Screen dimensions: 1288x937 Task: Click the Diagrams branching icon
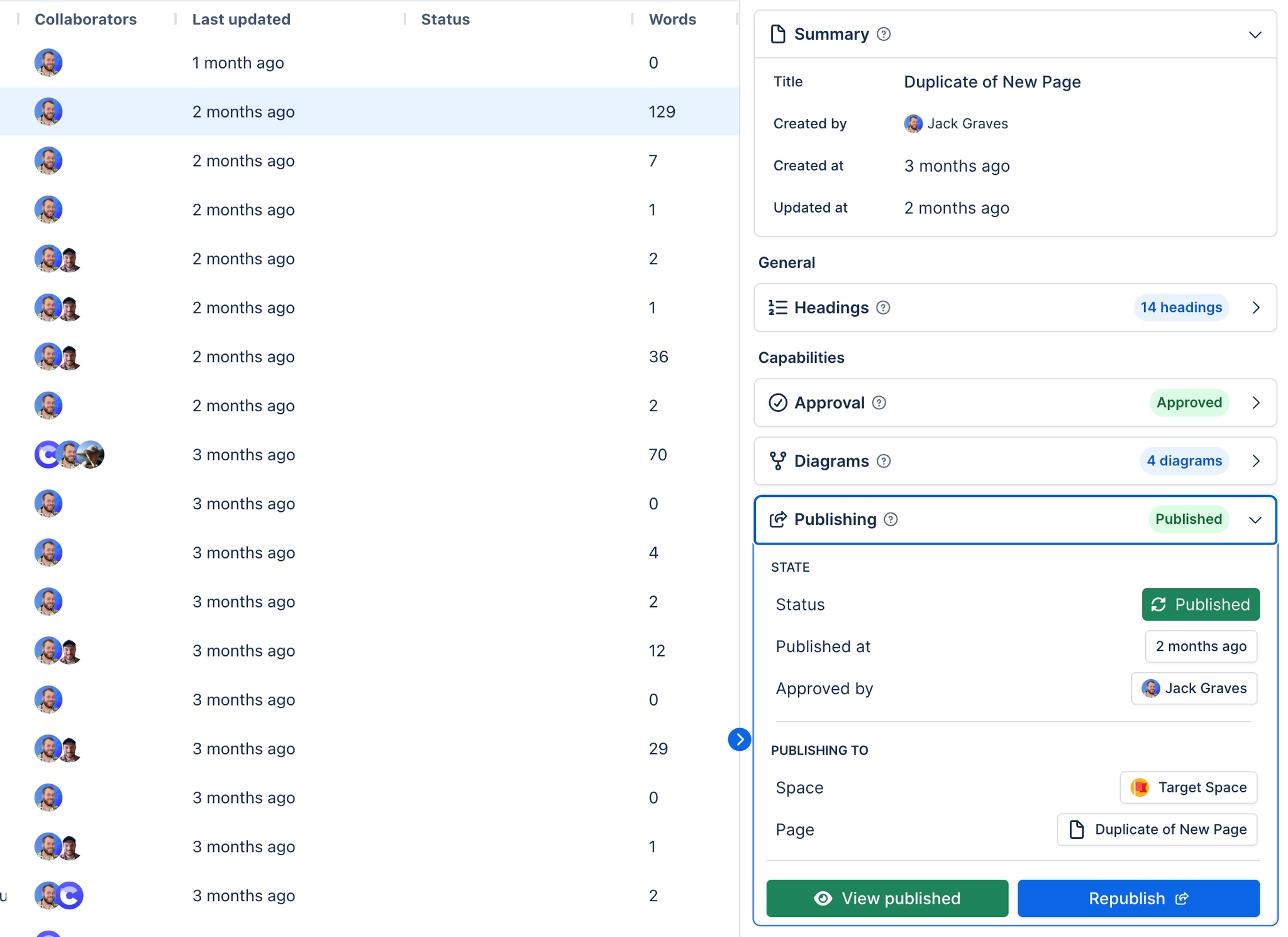coord(779,460)
